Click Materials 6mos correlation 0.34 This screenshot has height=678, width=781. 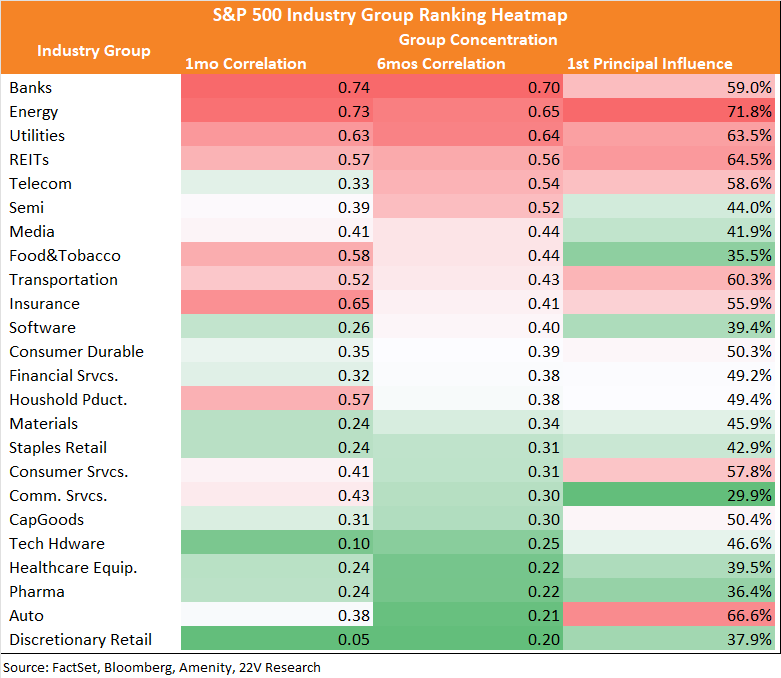pos(544,423)
